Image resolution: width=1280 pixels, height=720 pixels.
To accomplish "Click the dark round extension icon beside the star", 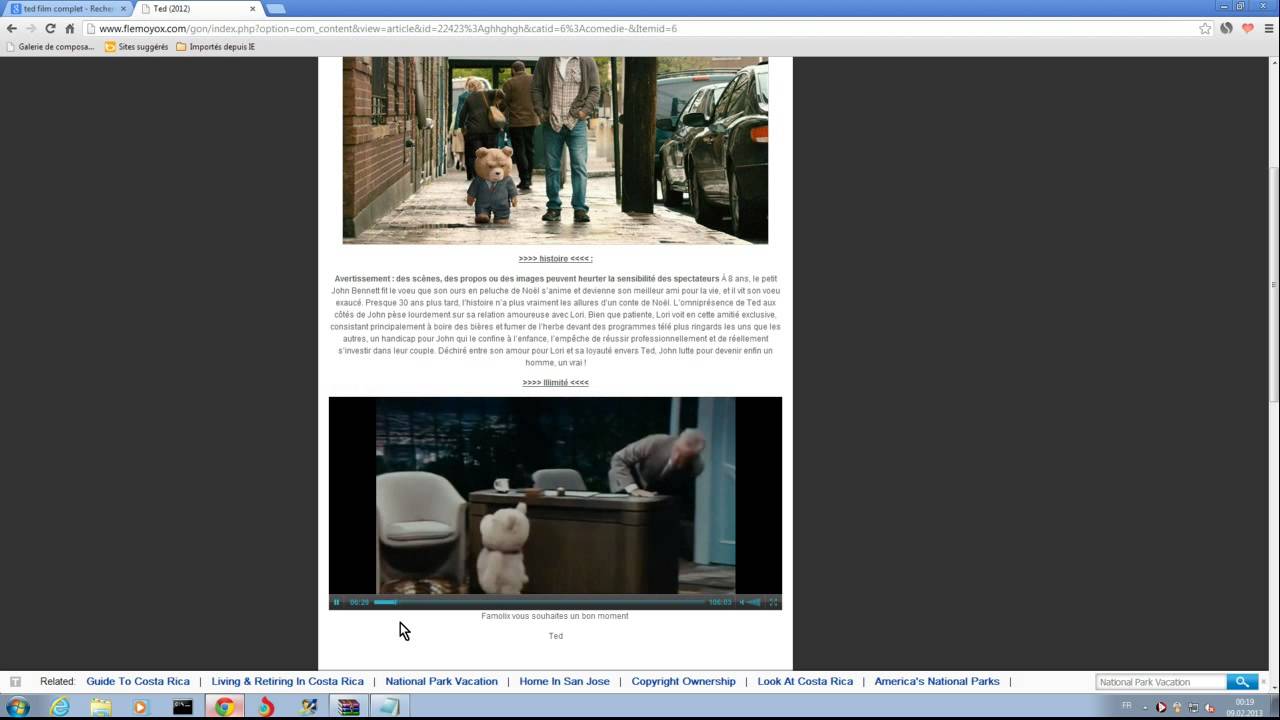I will 1227,28.
